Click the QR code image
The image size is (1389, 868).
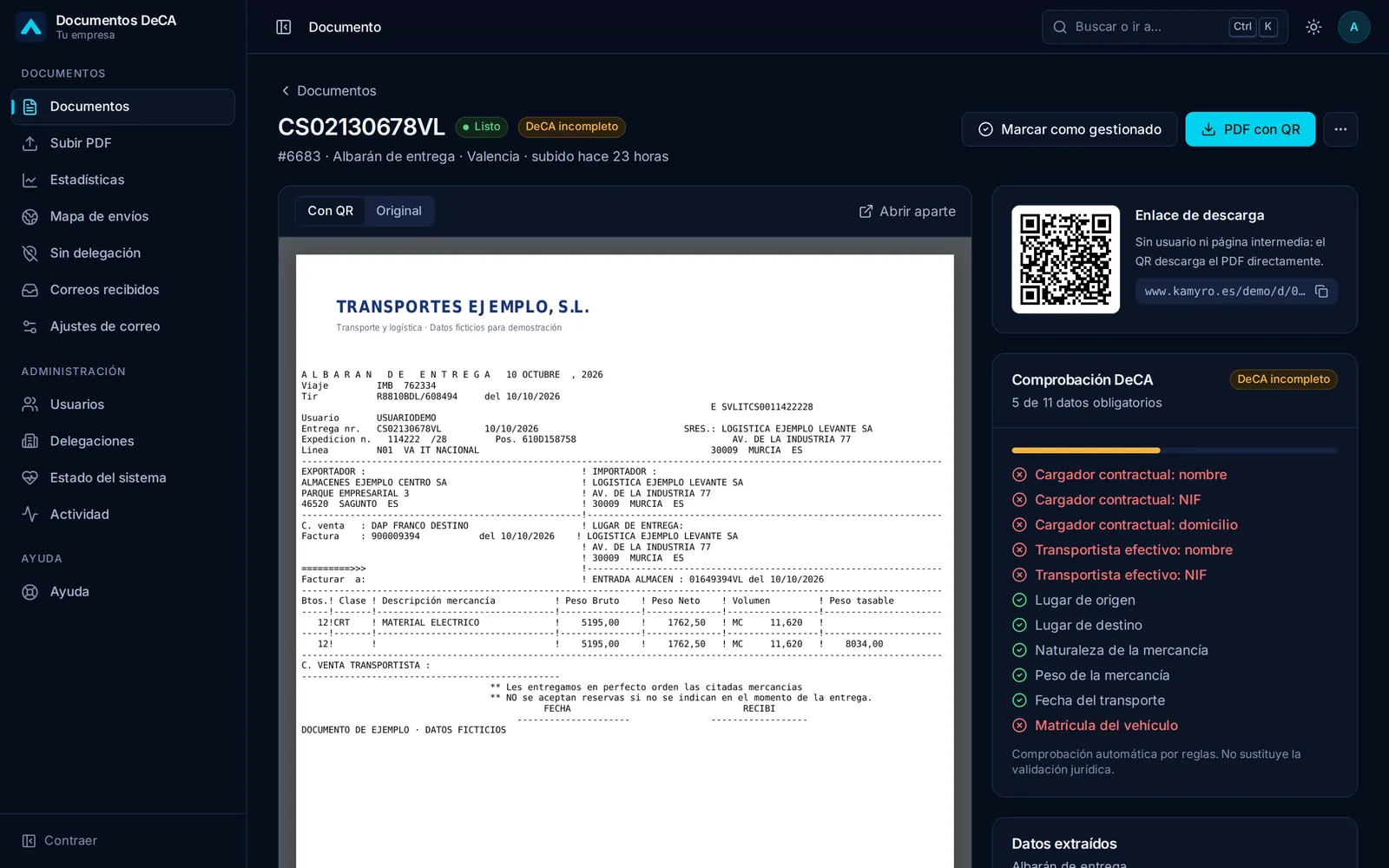point(1065,260)
